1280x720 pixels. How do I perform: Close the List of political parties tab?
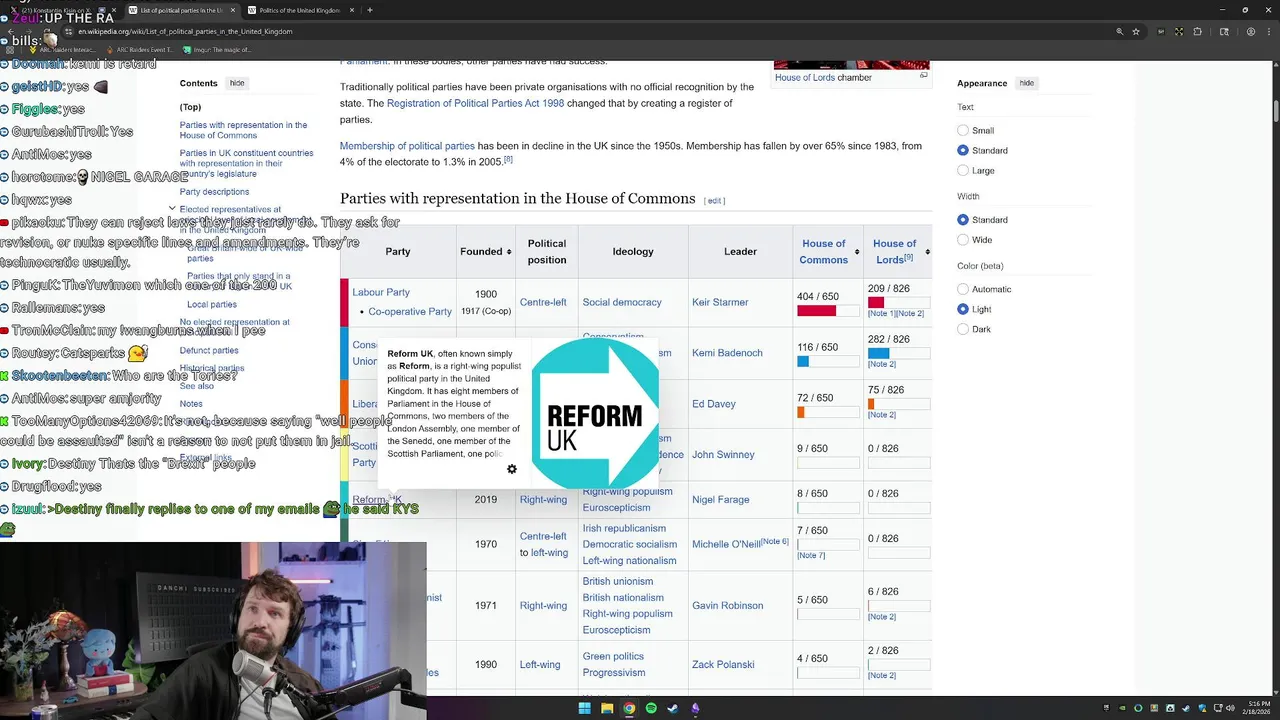(233, 10)
